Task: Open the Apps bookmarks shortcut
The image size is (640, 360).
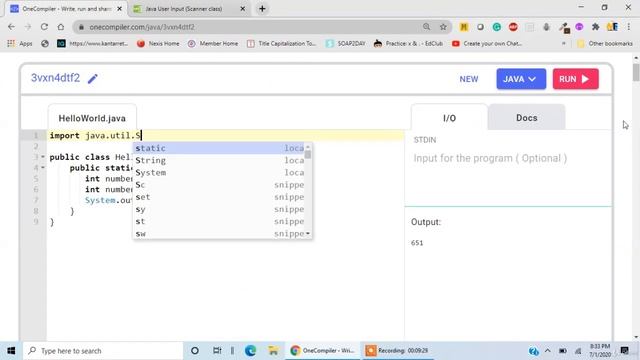Action: click(20, 43)
